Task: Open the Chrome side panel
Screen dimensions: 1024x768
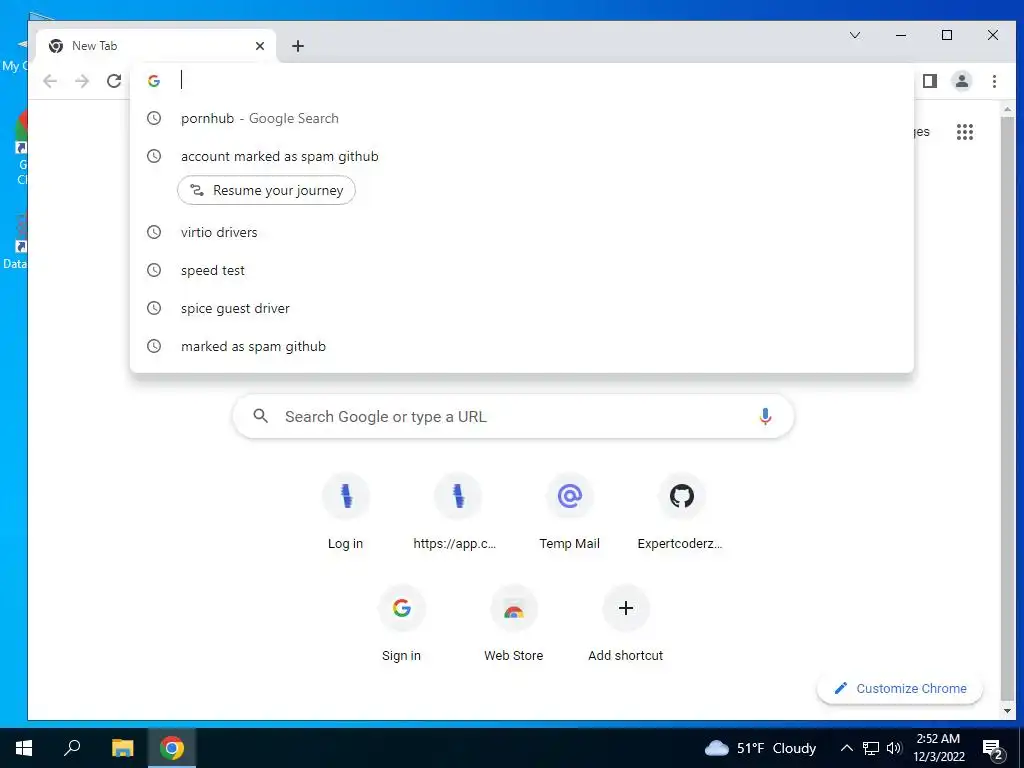Action: tap(929, 81)
